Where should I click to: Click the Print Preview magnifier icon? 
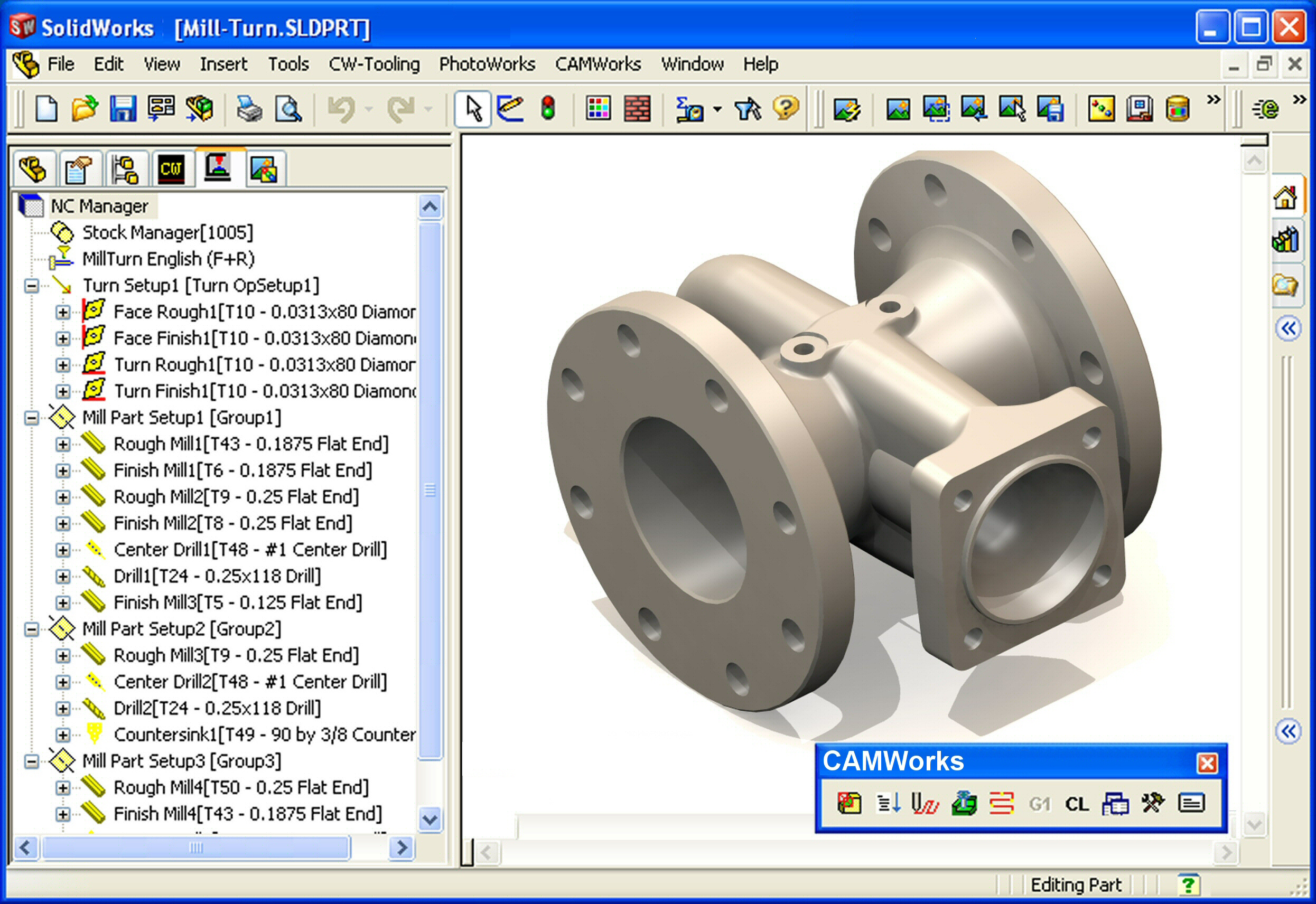tap(288, 108)
